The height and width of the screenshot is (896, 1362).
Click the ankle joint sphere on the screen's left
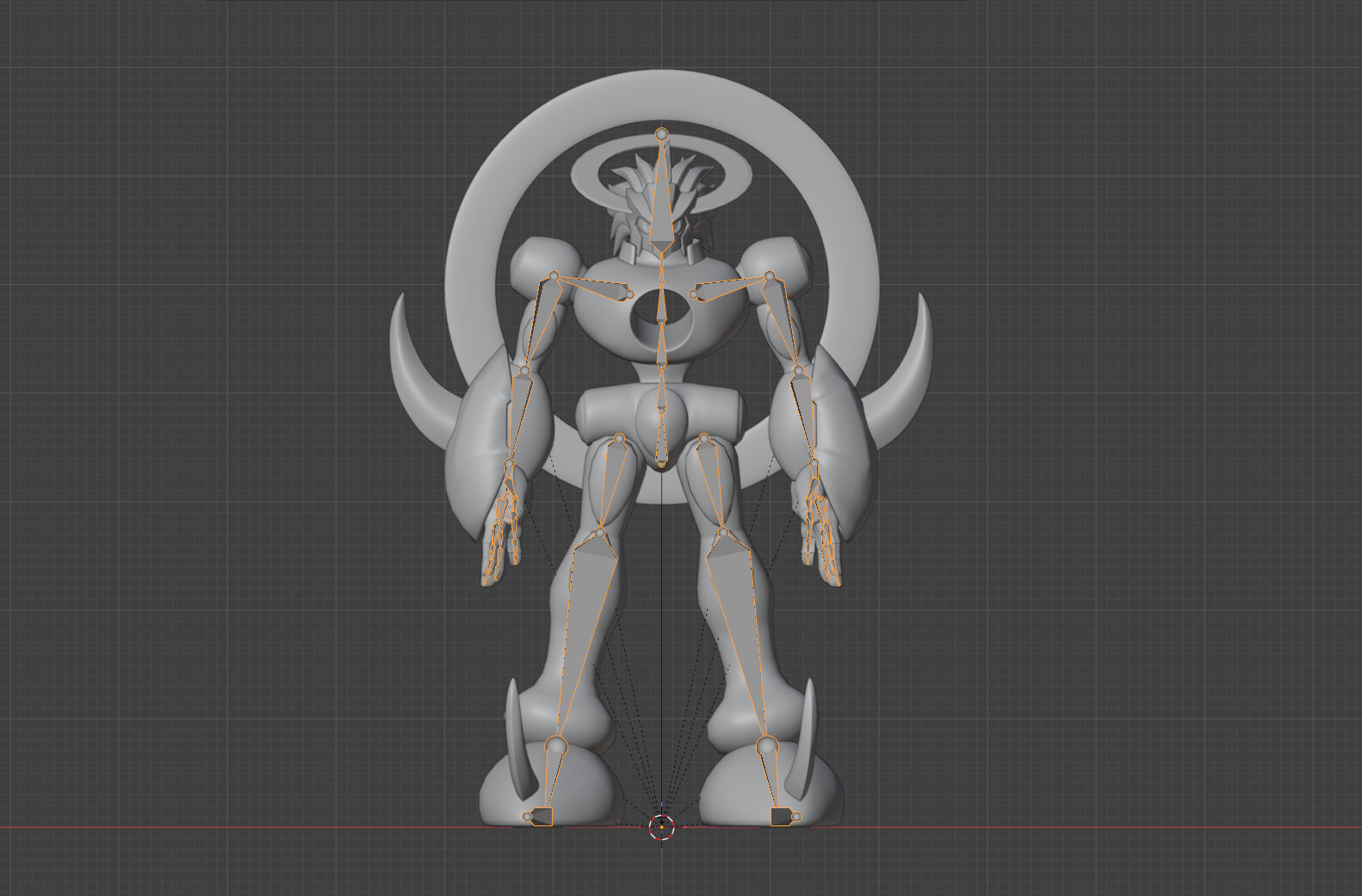[555, 745]
